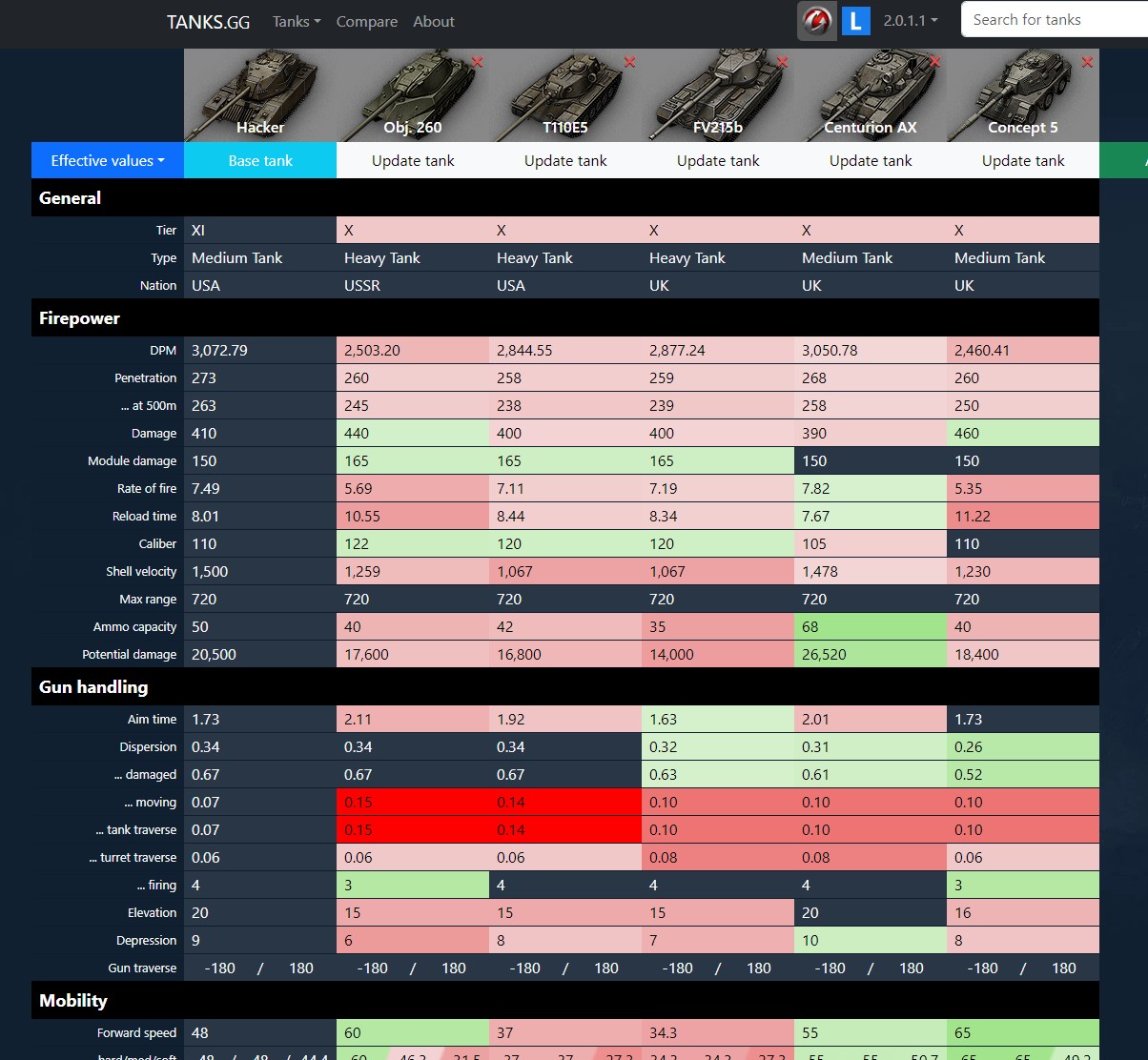Screen dimensions: 1148x1060
Task: Open the Tanks dropdown menu
Action: (297, 21)
